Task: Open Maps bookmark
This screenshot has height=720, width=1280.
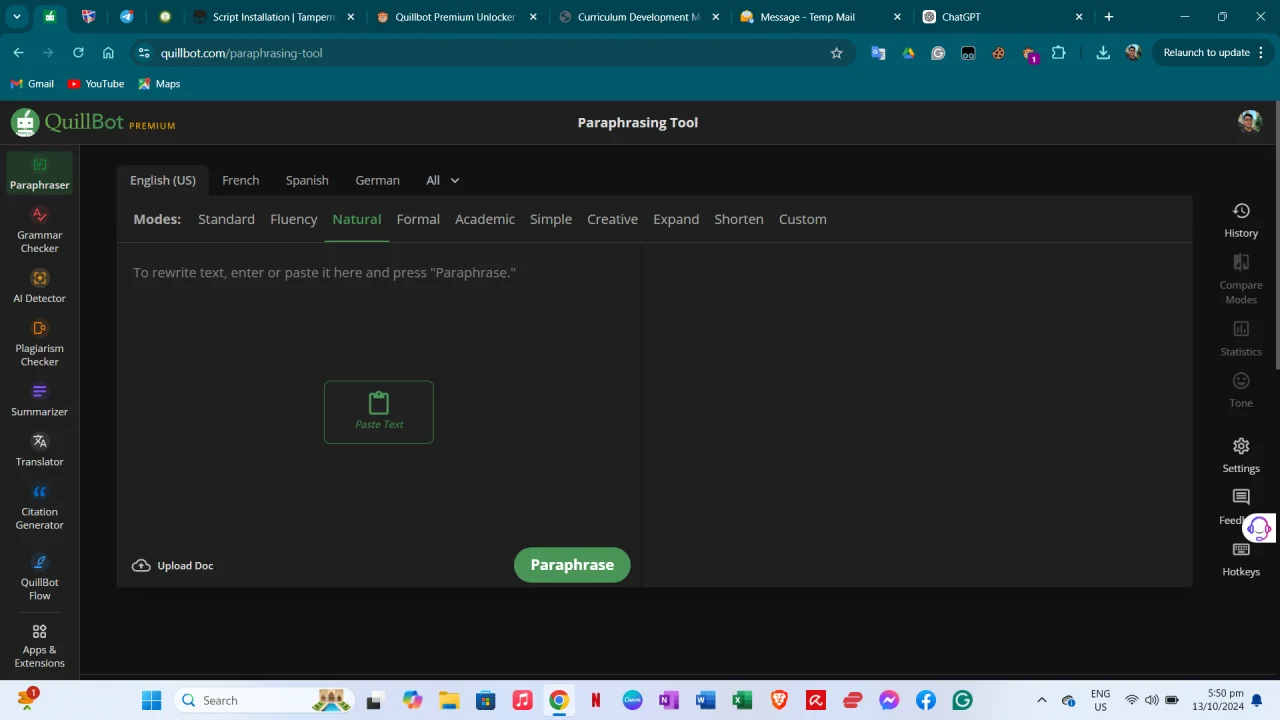Action: [x=159, y=84]
